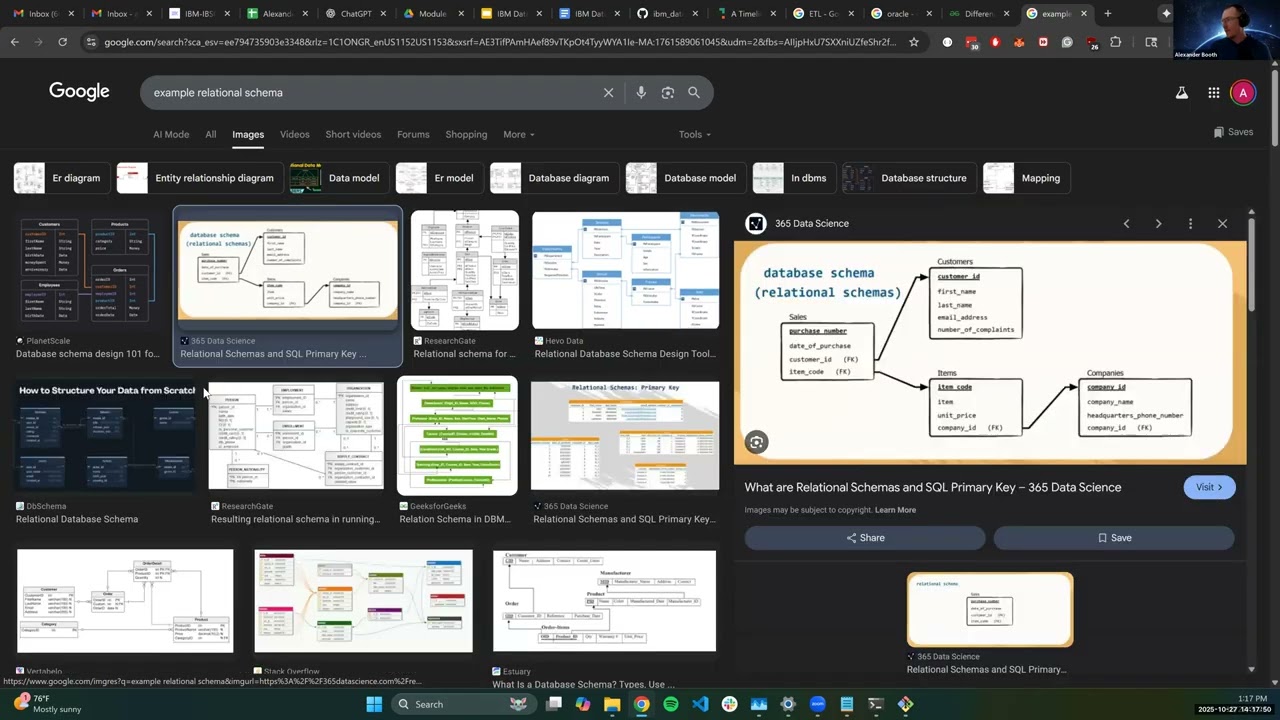Close the image preview panel
Viewport: 1280px width, 720px height.
tap(1222, 224)
